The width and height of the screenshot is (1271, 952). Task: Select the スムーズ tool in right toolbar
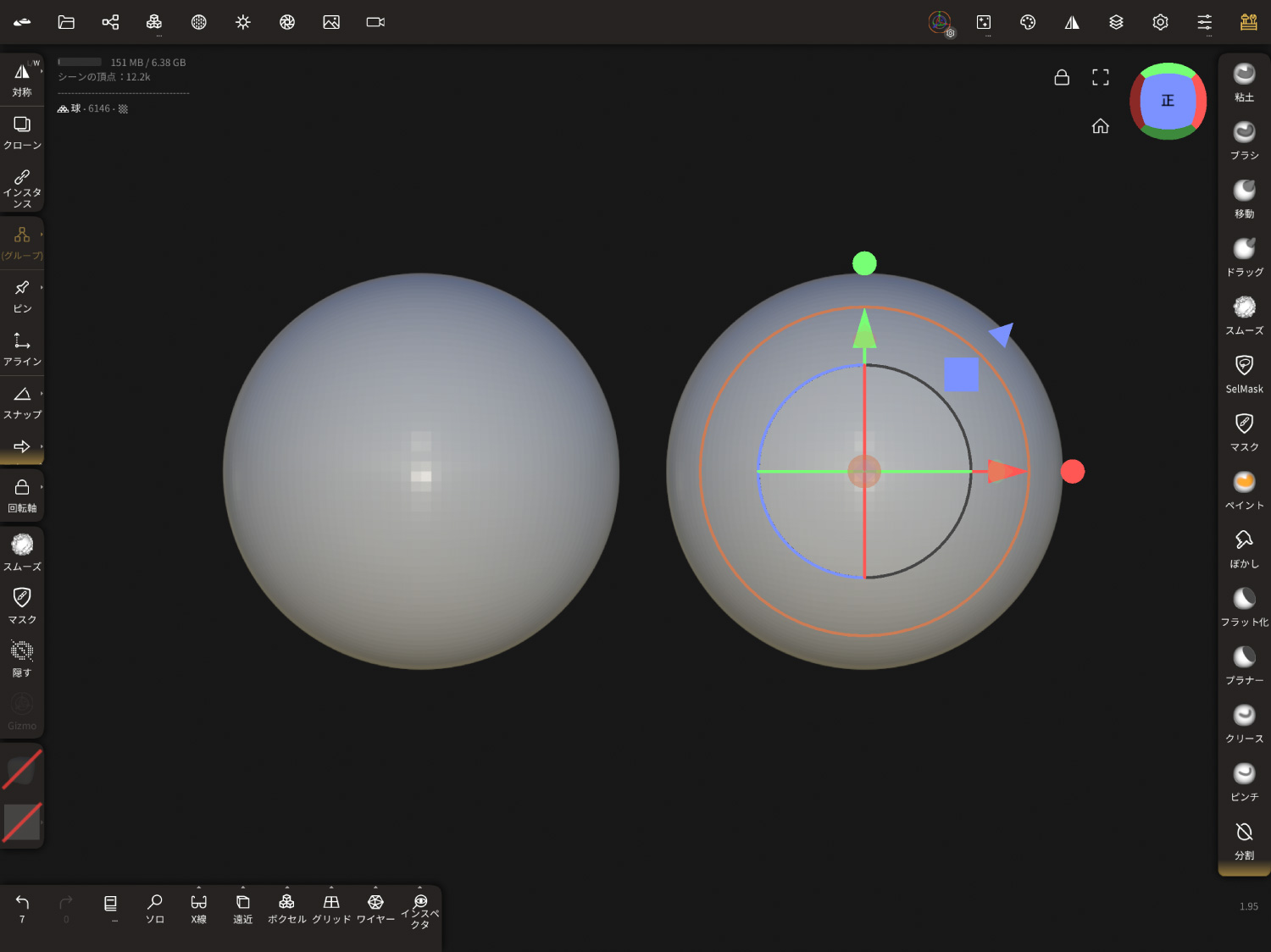pos(1244,315)
